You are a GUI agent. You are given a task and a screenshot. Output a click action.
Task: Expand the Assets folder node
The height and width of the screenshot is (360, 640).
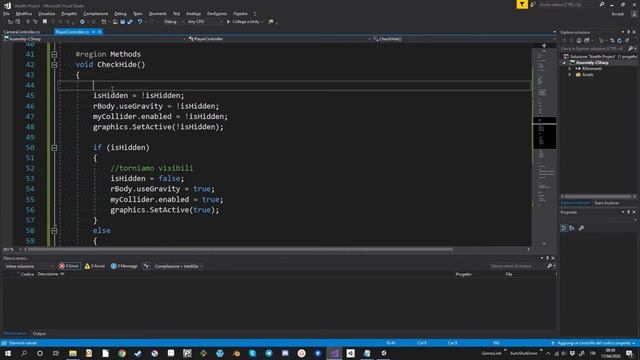pos(570,75)
